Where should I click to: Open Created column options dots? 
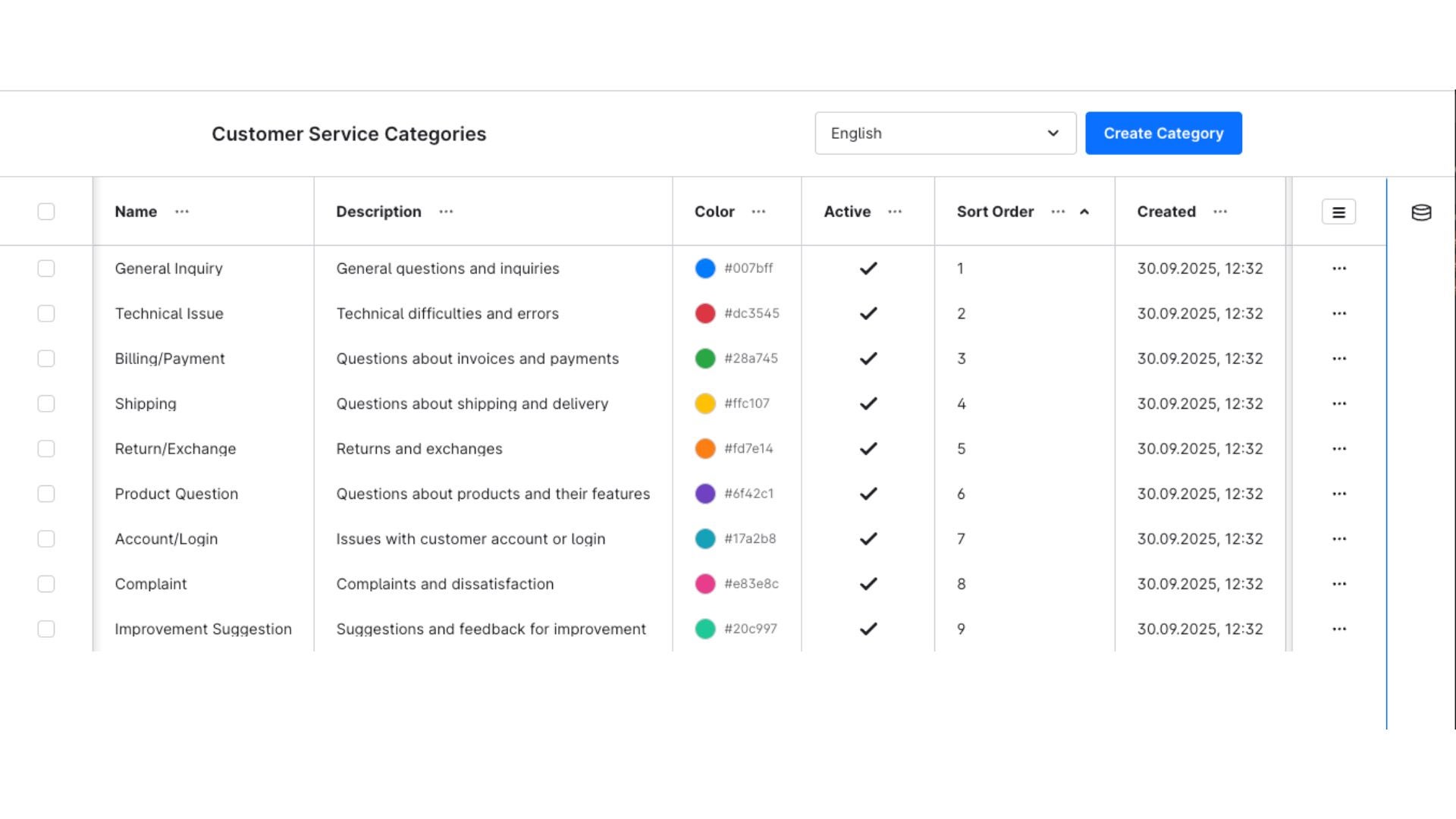[1219, 212]
